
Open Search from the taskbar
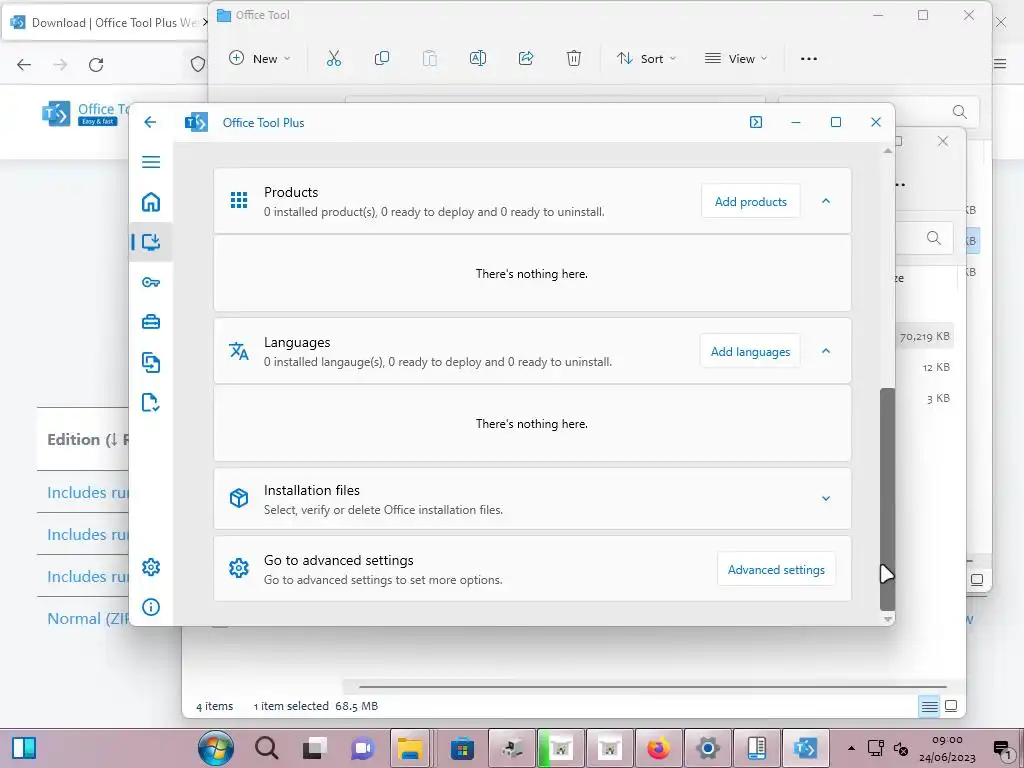tap(266, 748)
